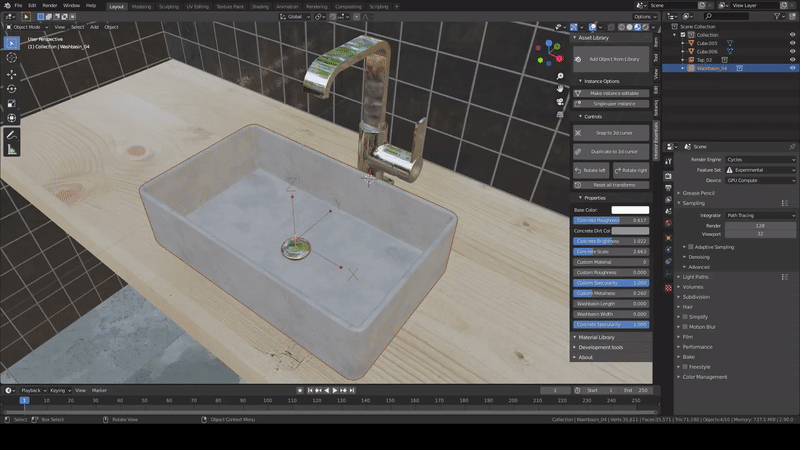Image resolution: width=800 pixels, height=450 pixels.
Task: Hide Washbasin_04 in the outliner
Action: click(x=792, y=68)
